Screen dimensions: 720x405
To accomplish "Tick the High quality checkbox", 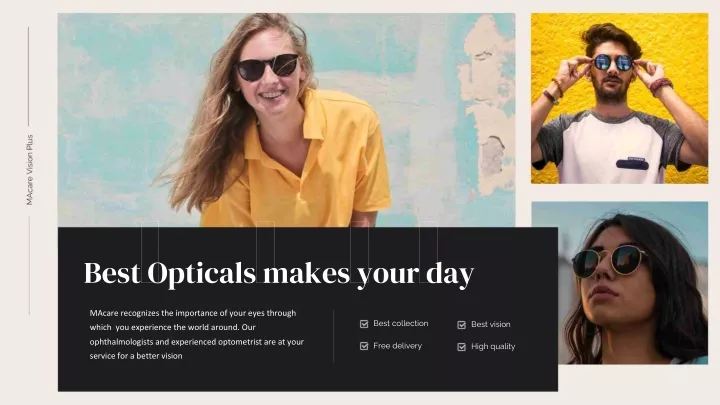I will tap(461, 347).
